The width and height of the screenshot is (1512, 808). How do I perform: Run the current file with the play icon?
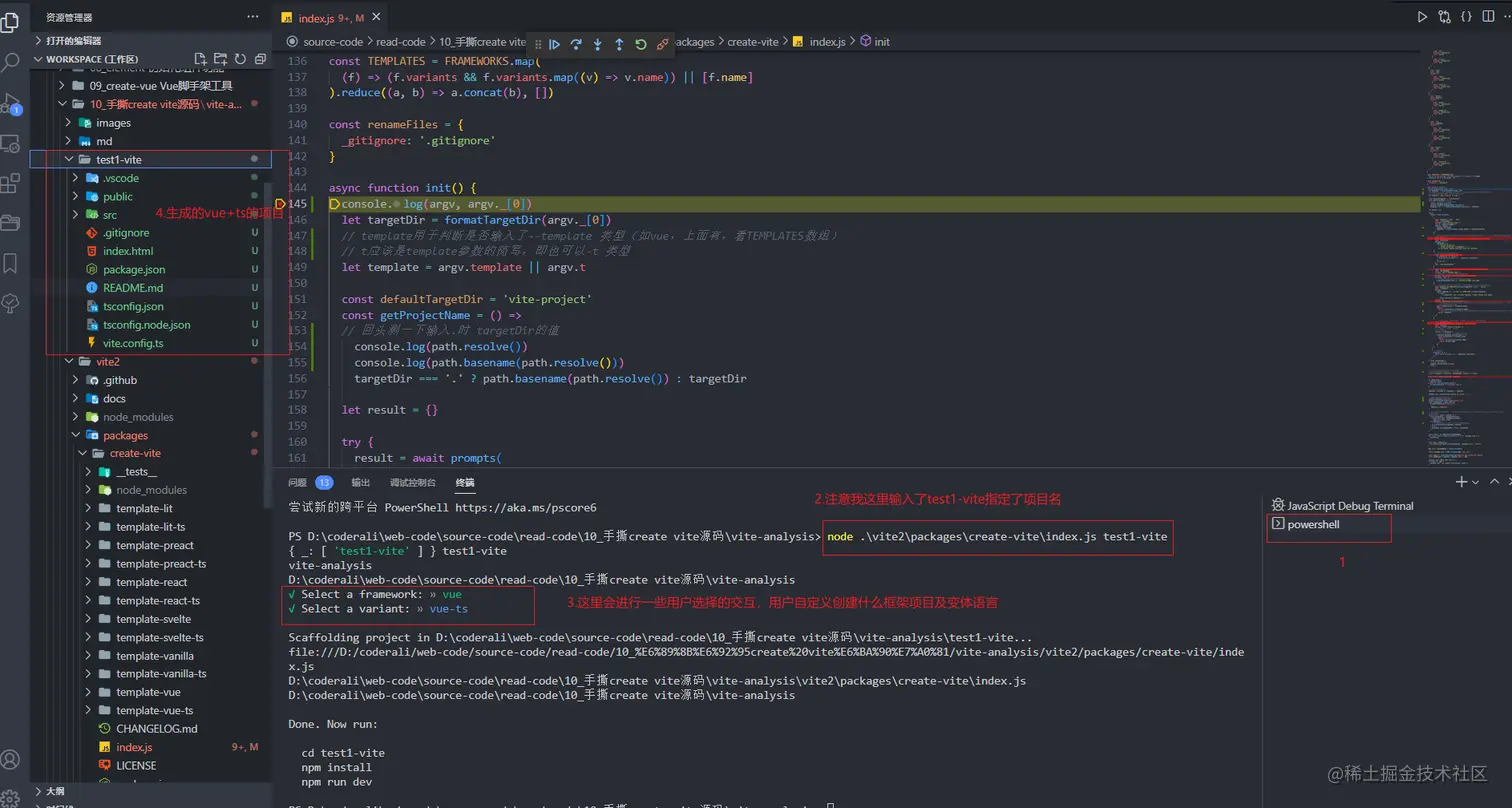[x=1422, y=17]
